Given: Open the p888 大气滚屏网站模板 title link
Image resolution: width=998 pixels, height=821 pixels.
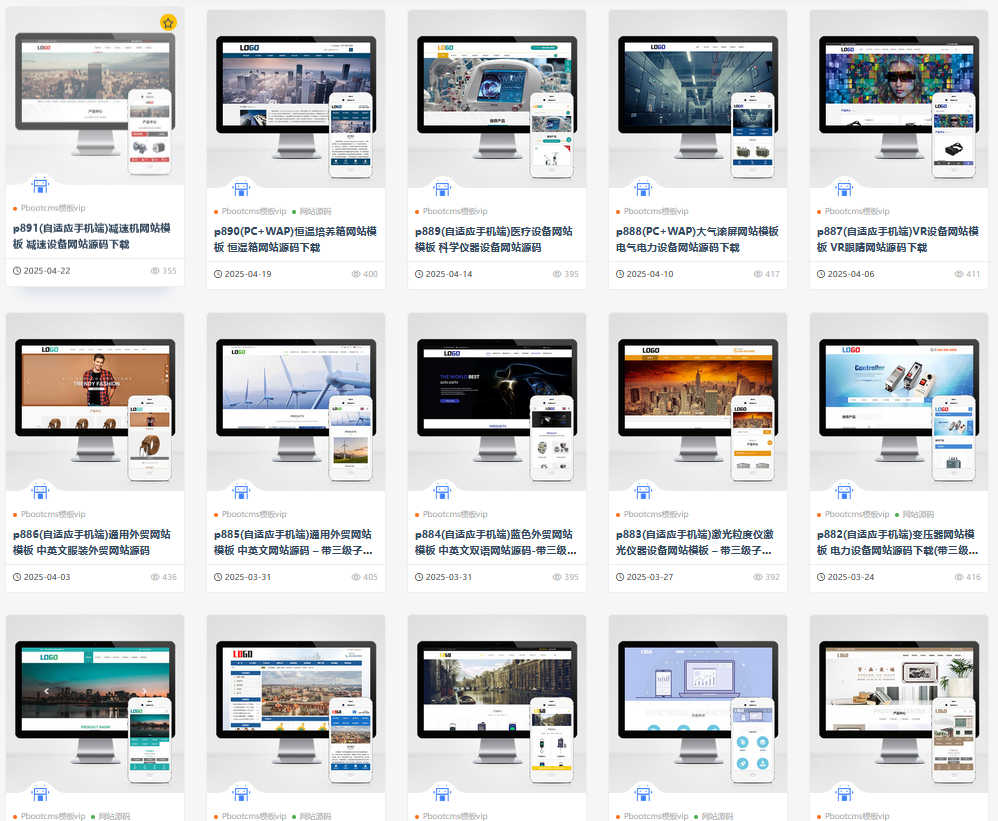Looking at the screenshot, I should point(697,239).
